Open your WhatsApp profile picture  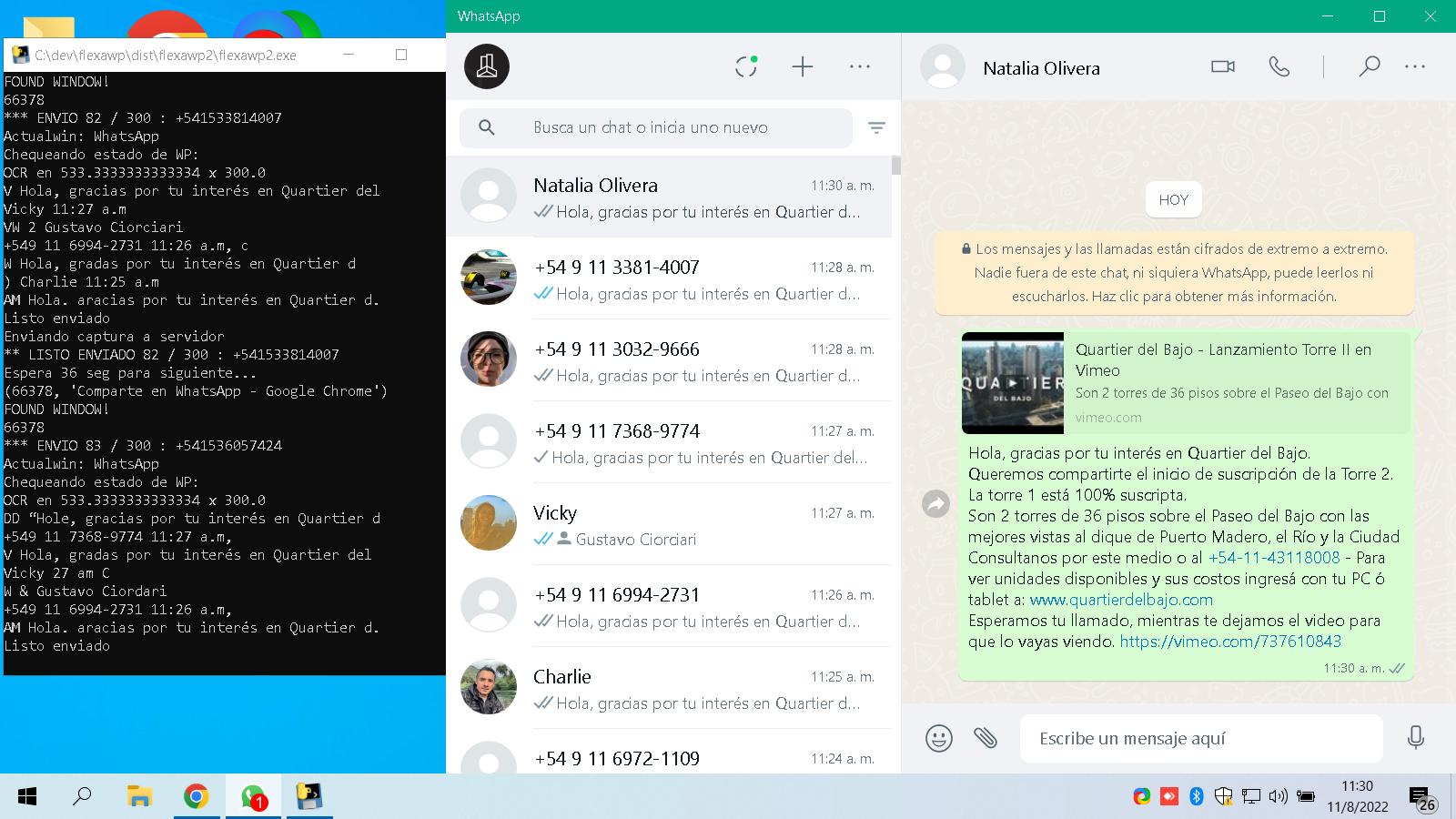point(487,66)
